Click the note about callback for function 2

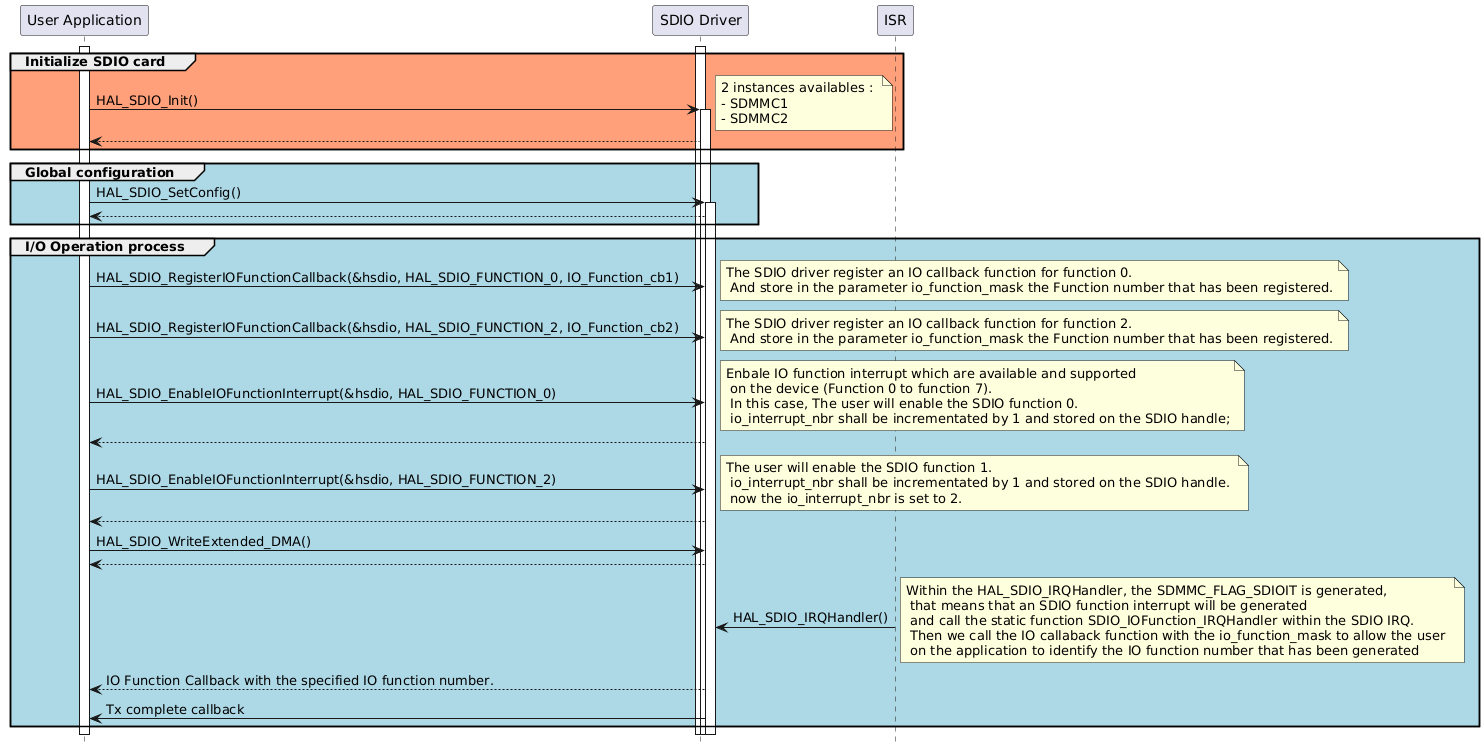(1034, 331)
